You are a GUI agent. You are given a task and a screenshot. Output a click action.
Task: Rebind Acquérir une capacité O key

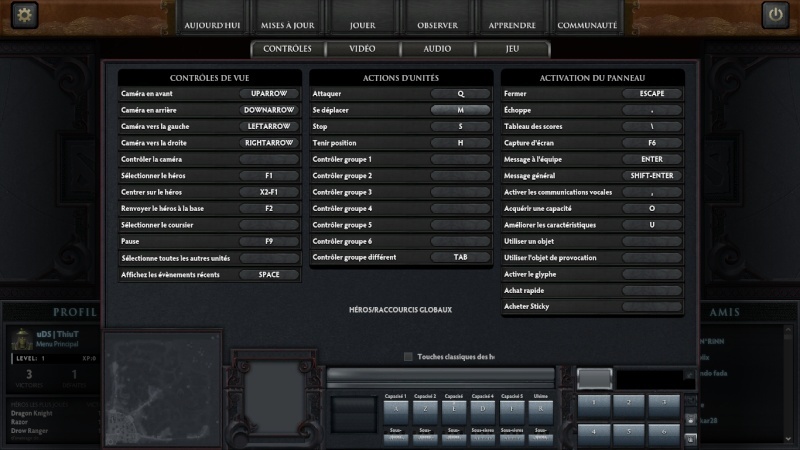point(652,209)
